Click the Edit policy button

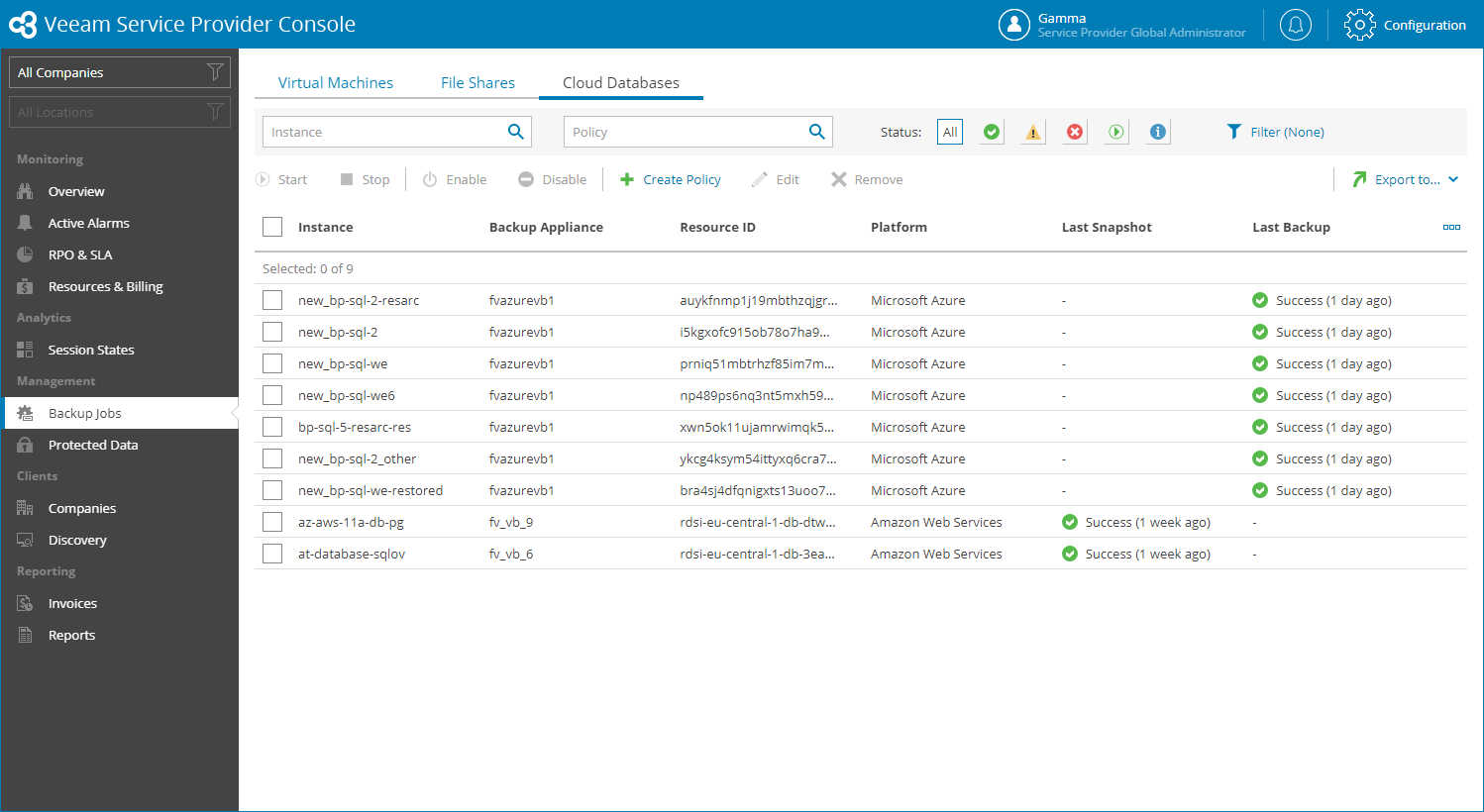[776, 179]
